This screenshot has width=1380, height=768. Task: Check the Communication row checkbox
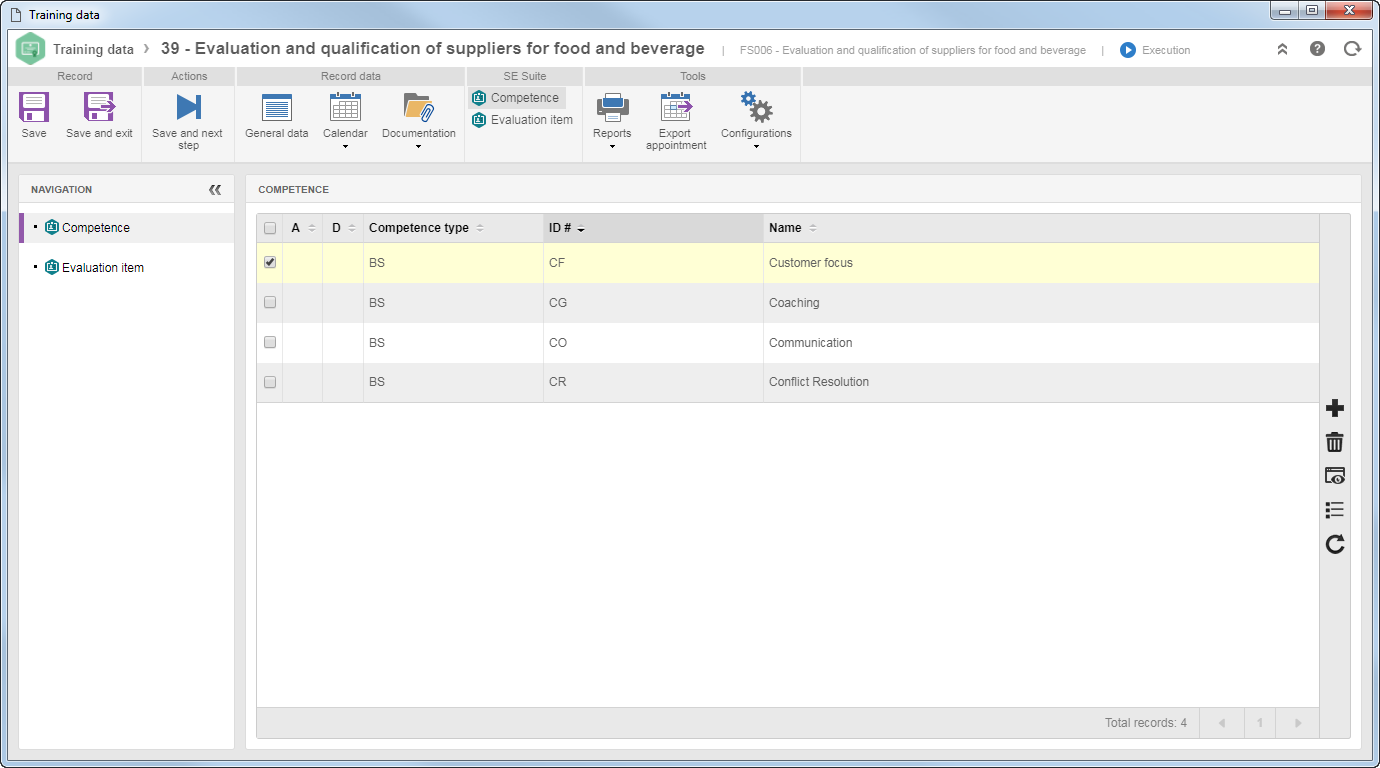tap(270, 342)
